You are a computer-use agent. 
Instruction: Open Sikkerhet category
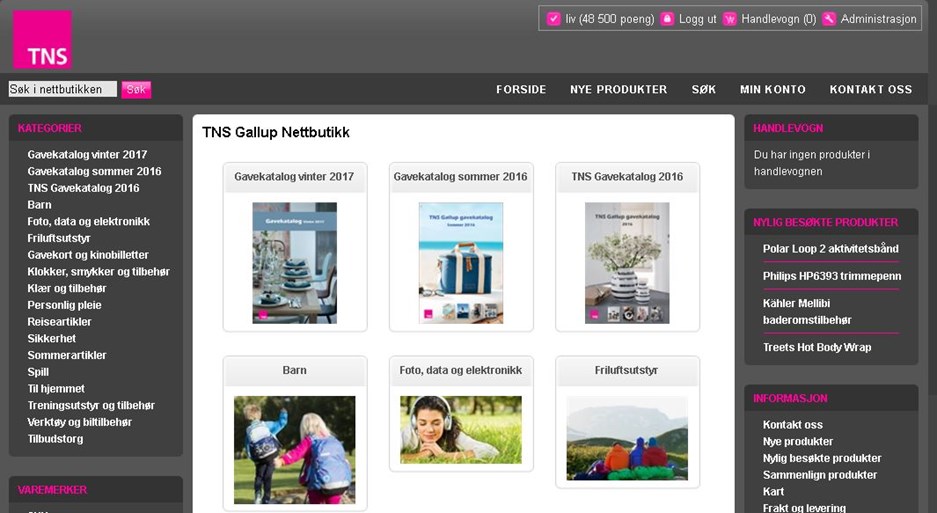[51, 338]
